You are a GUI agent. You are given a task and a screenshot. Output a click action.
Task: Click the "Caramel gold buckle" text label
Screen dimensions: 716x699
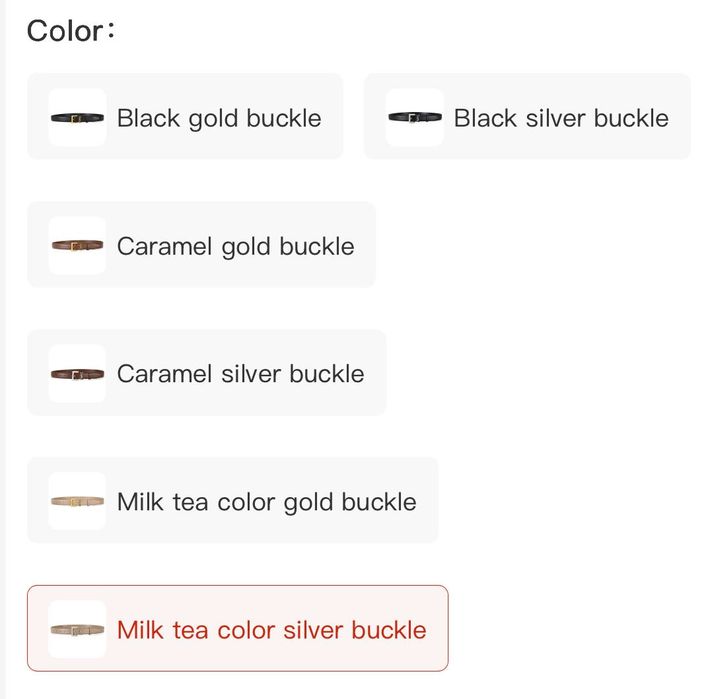pyautogui.click(x=235, y=246)
